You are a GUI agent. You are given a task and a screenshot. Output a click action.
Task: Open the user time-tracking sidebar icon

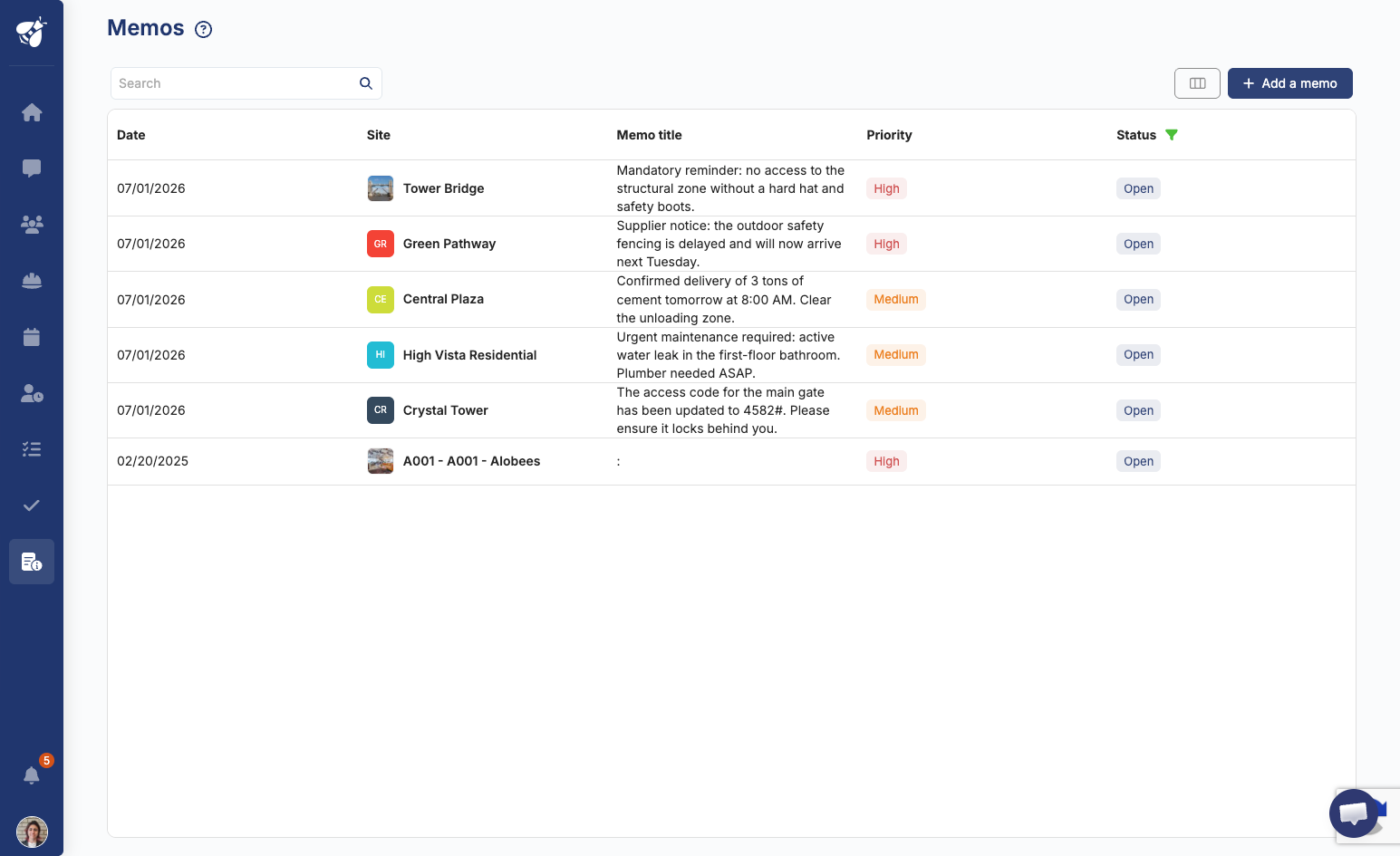click(32, 393)
